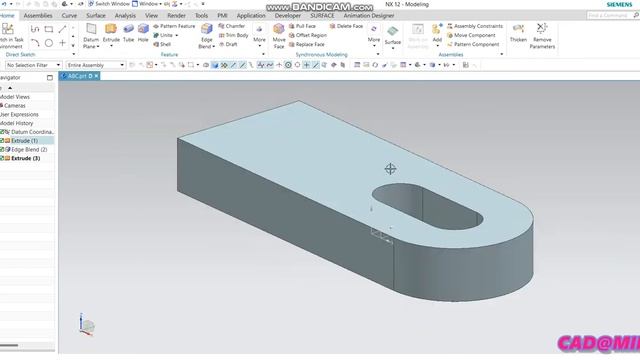Open the Animation Designer tab

(369, 16)
